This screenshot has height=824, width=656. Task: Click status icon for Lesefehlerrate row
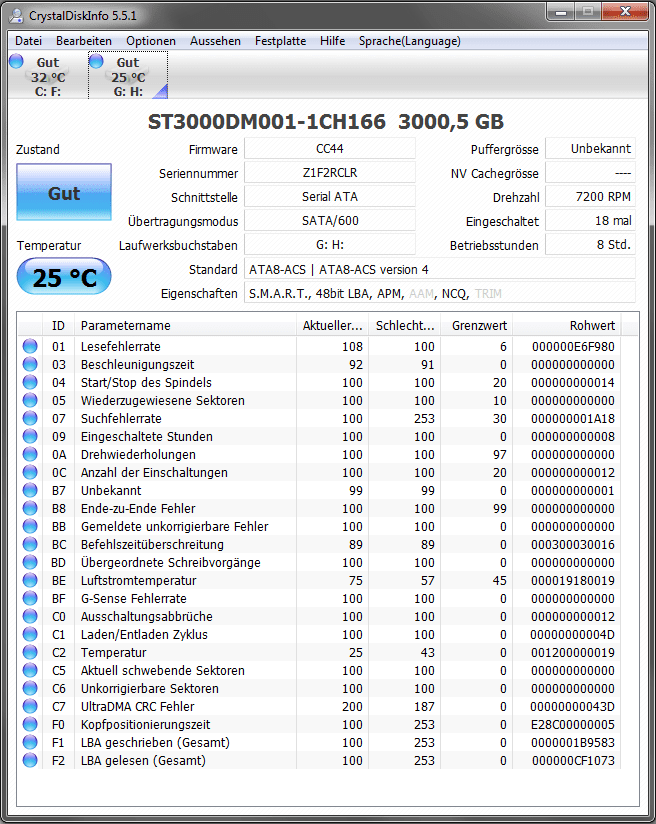pyautogui.click(x=30, y=346)
